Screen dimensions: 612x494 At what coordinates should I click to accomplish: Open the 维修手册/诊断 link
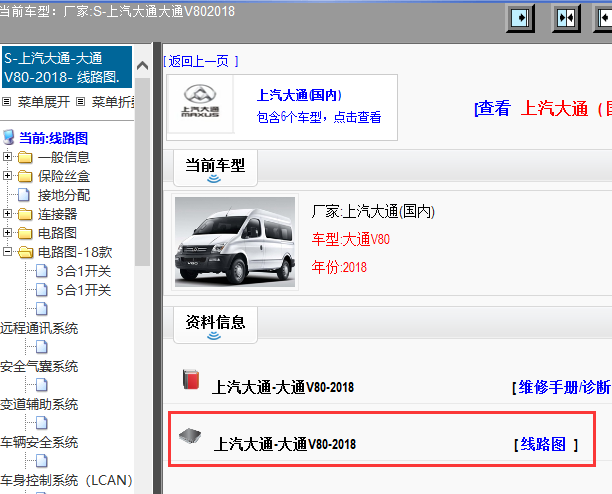click(562, 387)
